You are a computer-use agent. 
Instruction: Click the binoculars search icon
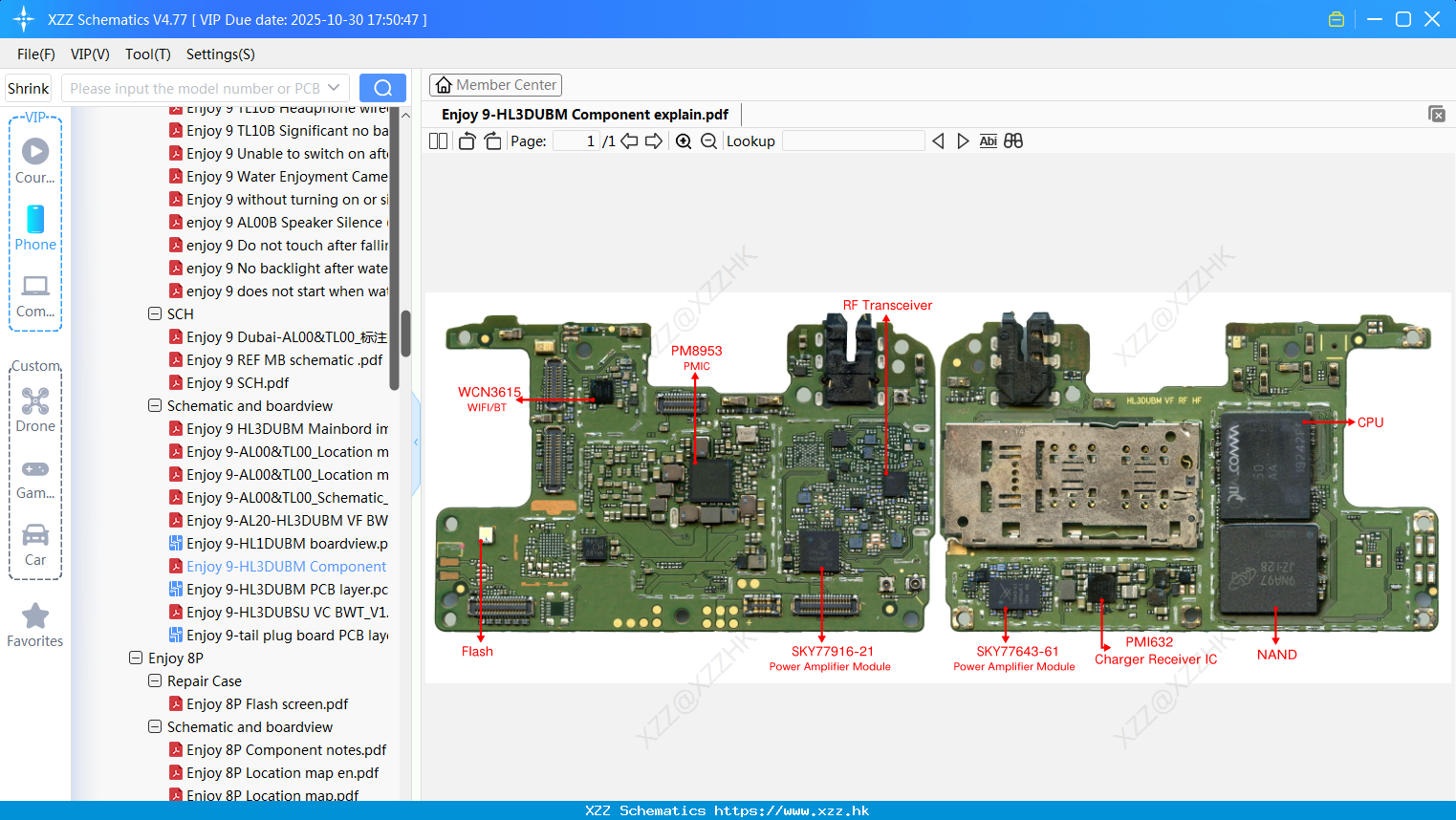click(1013, 141)
